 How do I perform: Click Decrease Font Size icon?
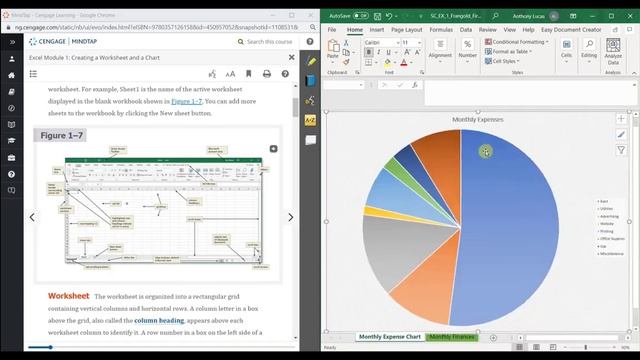417,52
